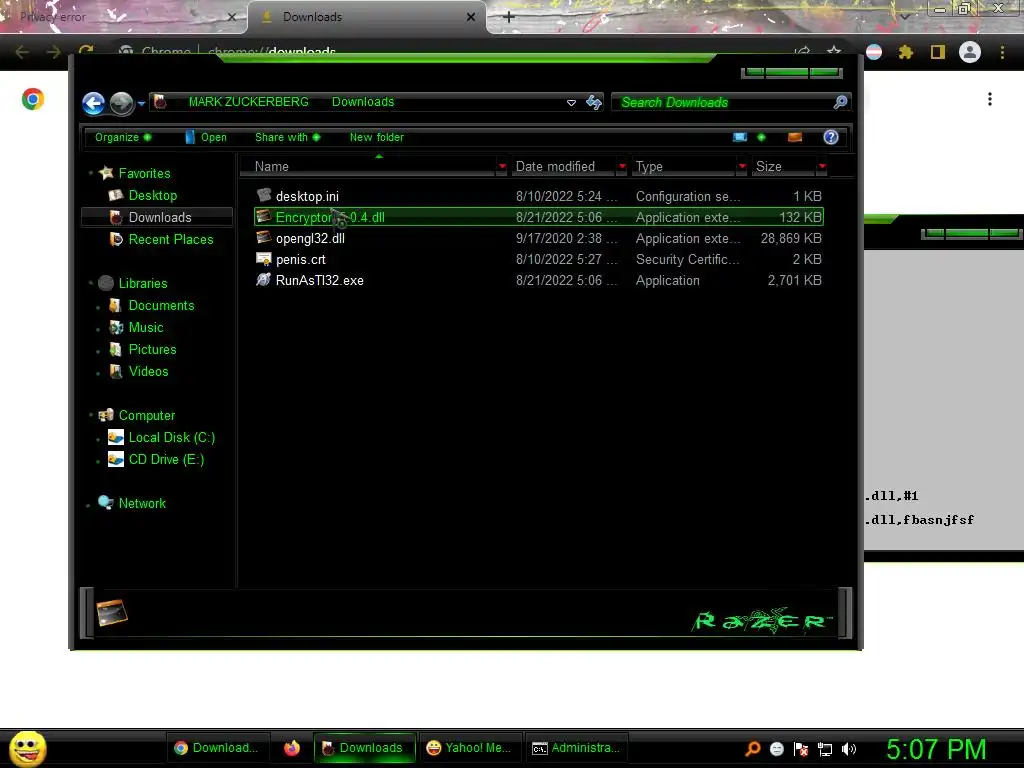The width and height of the screenshot is (1024, 768).
Task: Select the RunAsTI32.exe file name
Action: click(x=319, y=280)
